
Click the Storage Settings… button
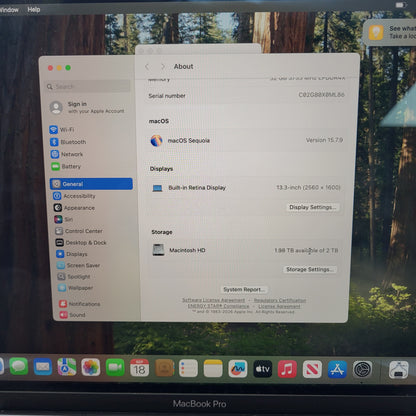(x=310, y=269)
